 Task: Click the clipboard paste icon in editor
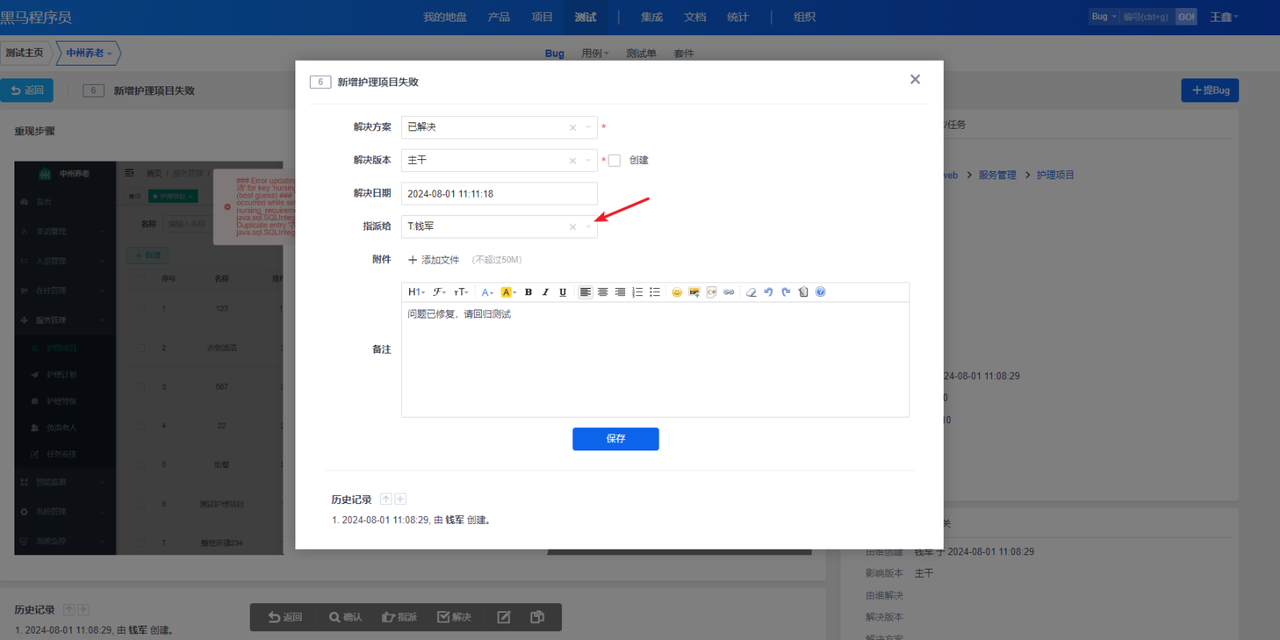click(803, 292)
